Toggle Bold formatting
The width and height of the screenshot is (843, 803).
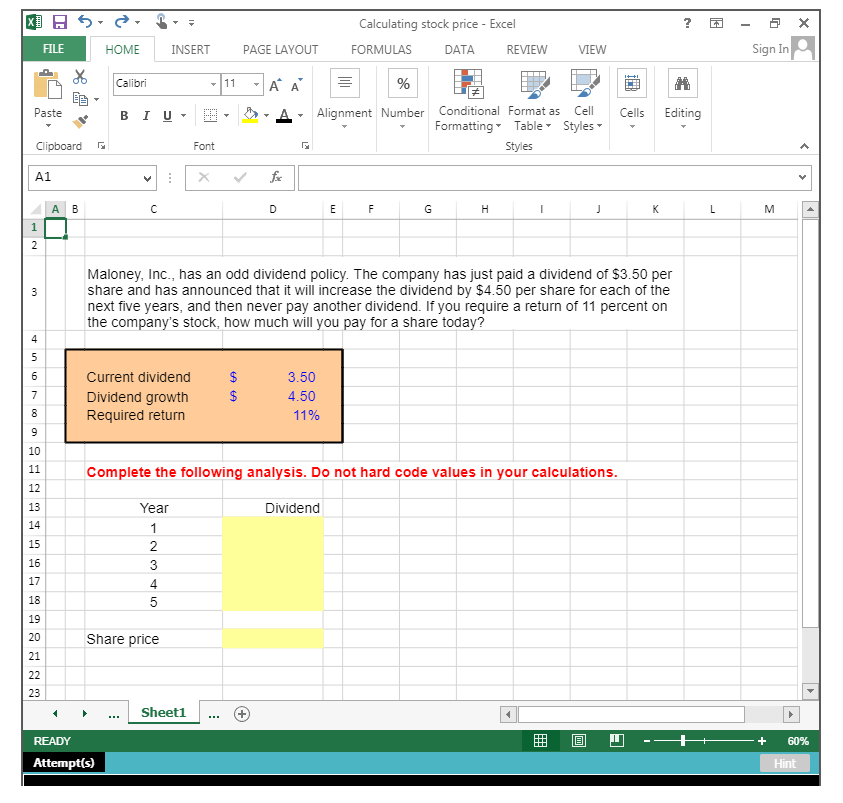pos(124,116)
